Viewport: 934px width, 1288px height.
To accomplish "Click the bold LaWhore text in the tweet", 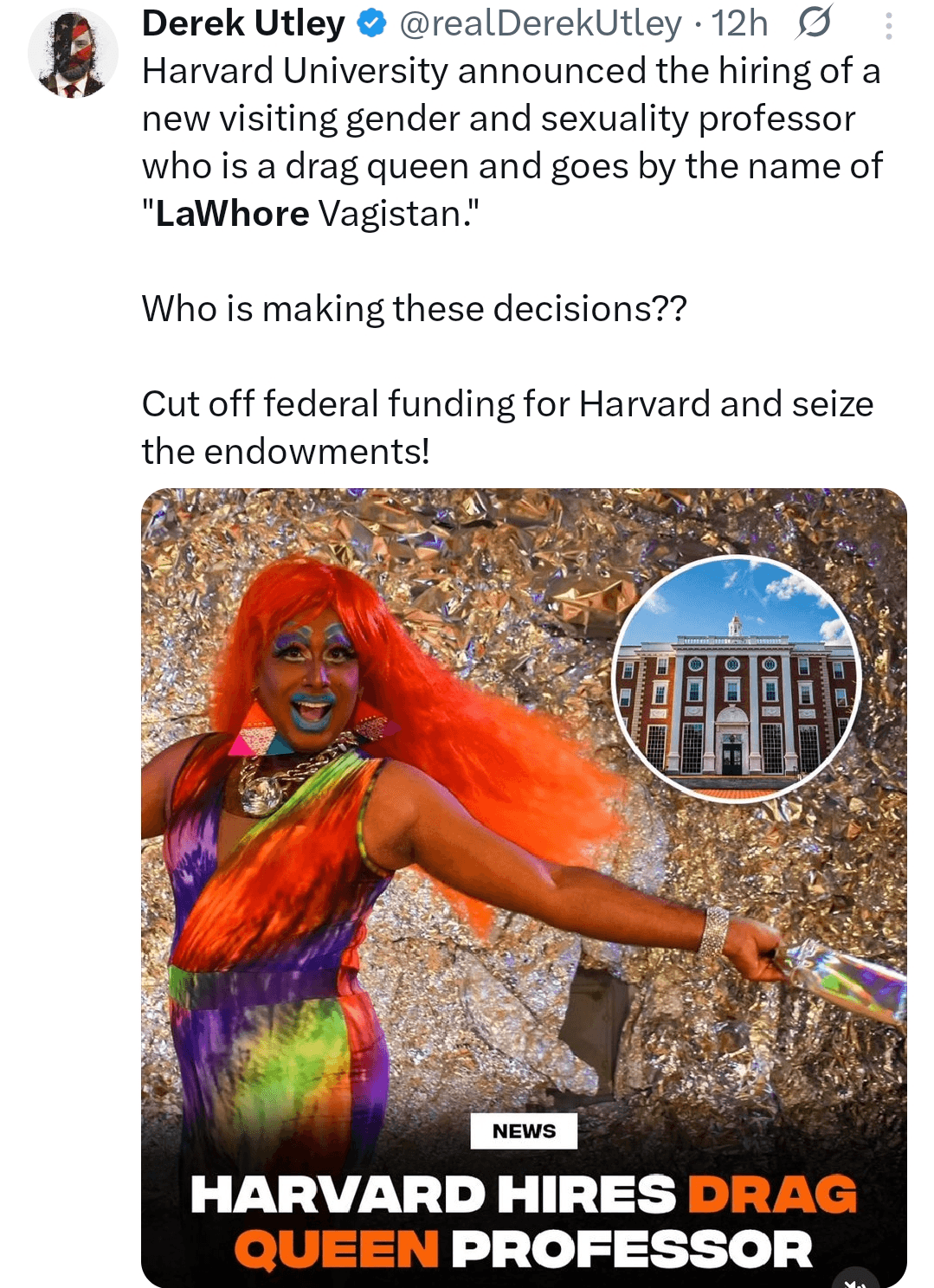I will (232, 214).
